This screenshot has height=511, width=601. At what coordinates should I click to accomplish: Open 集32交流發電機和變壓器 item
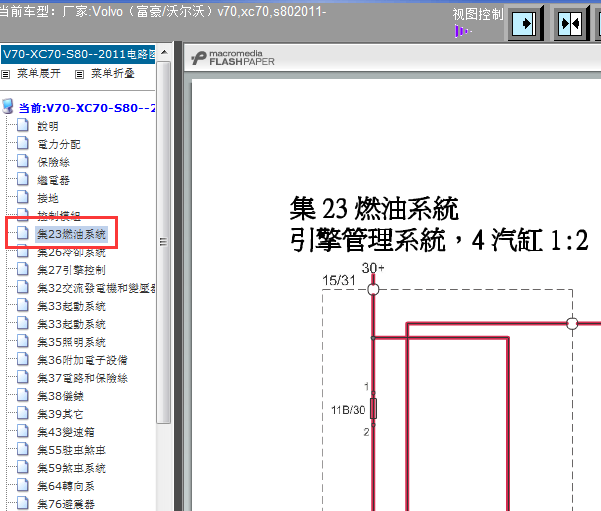click(96, 288)
